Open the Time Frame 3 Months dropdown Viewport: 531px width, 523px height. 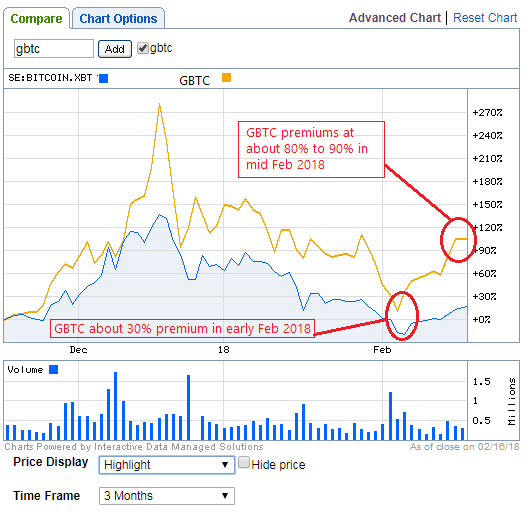167,496
